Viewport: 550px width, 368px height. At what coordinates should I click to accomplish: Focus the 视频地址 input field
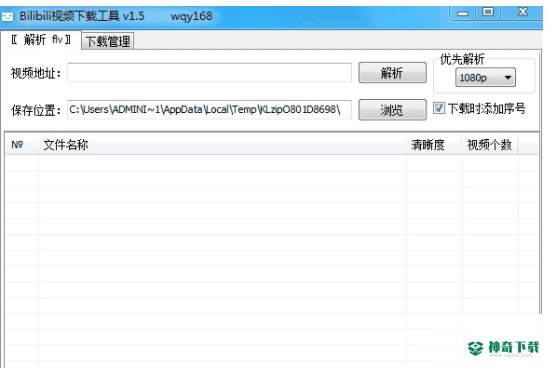pos(209,73)
